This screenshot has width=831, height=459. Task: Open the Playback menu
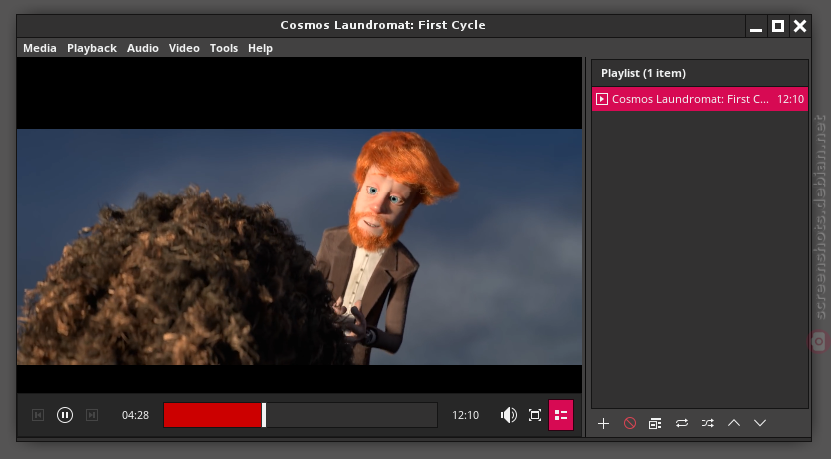92,48
